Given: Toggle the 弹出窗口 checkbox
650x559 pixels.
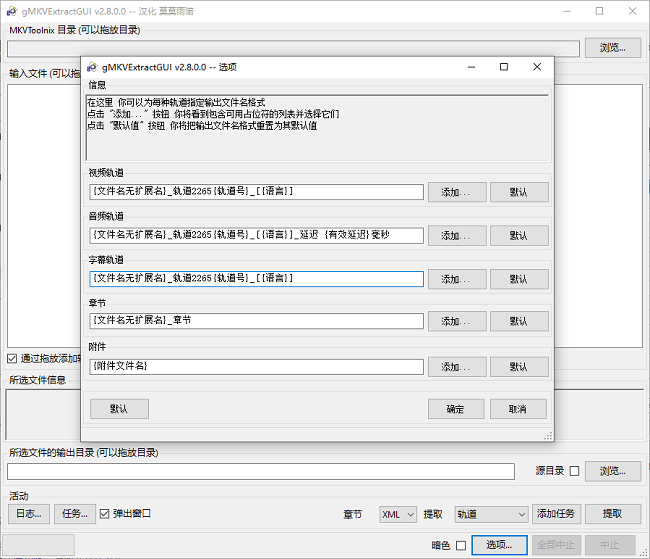Looking at the screenshot, I should 104,514.
